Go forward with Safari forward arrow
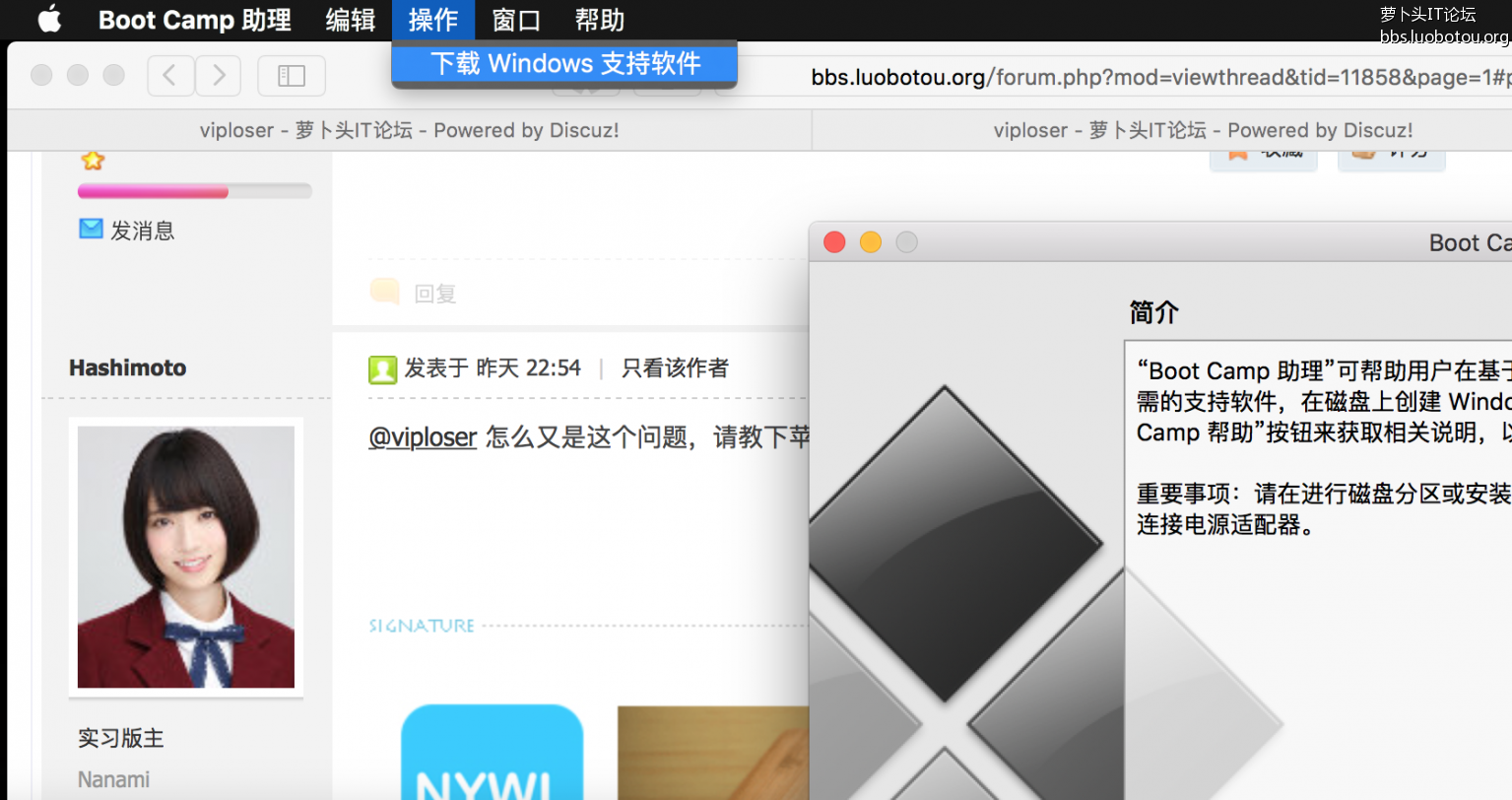 218,76
